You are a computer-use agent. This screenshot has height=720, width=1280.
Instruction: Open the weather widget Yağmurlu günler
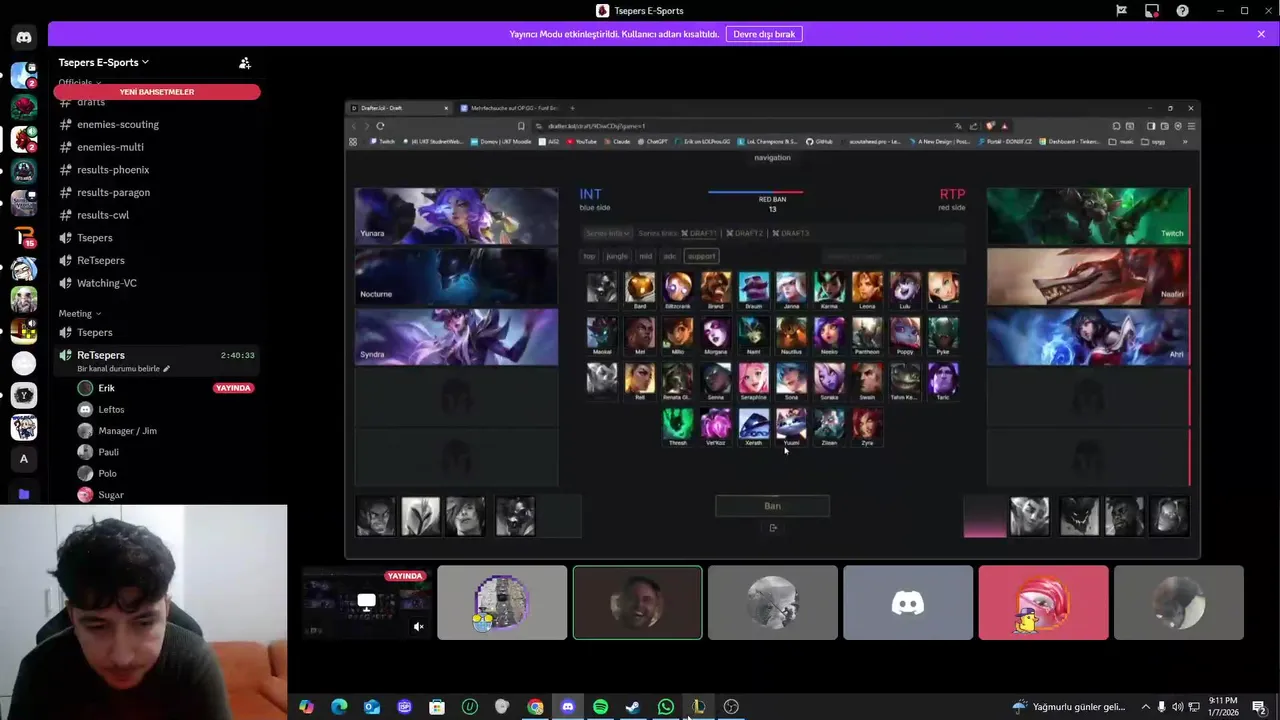tap(1068, 707)
